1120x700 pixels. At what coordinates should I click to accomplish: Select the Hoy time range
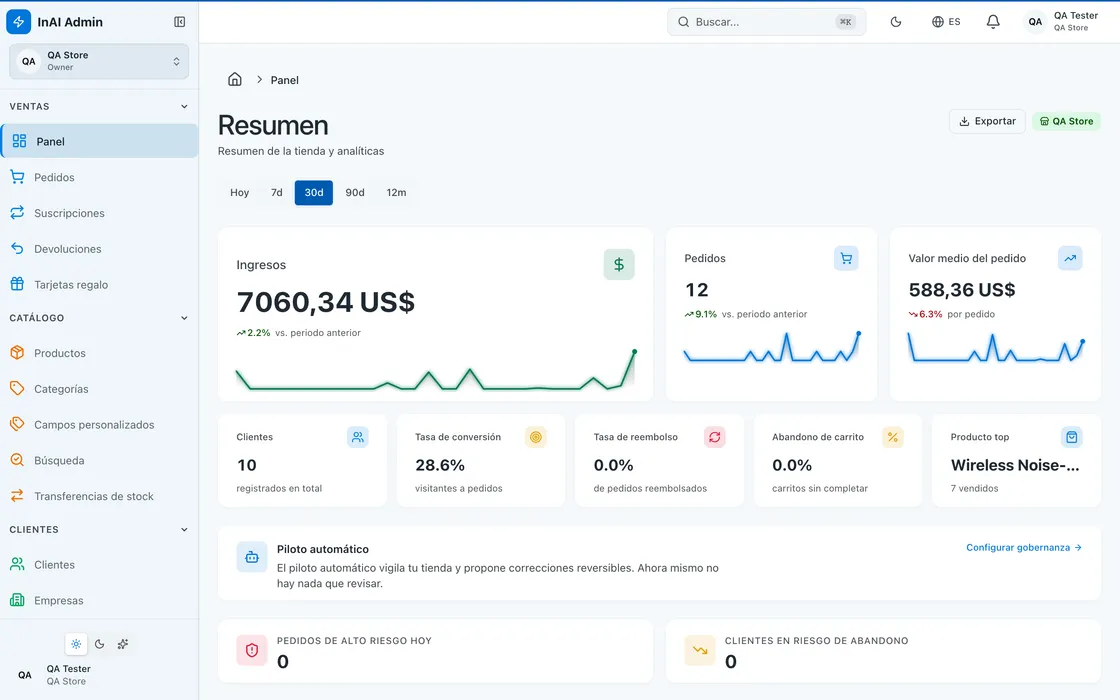(239, 193)
